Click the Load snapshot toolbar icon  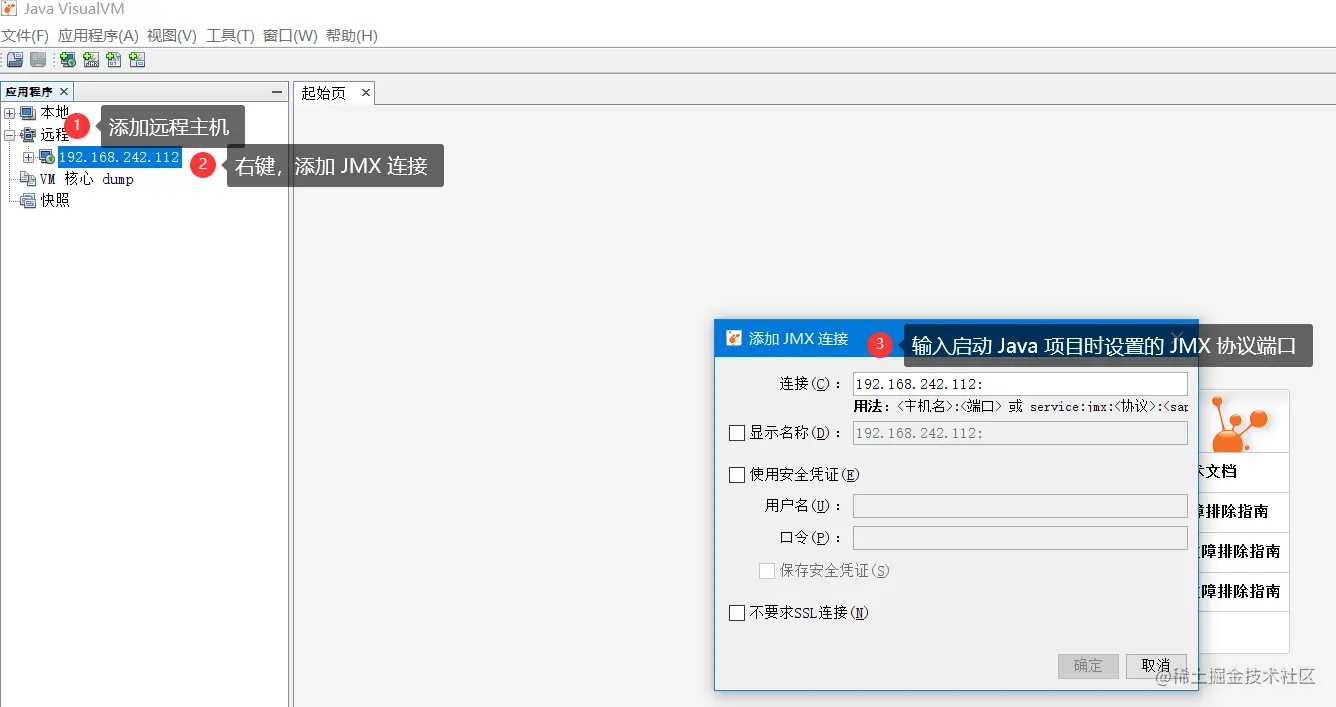pos(14,60)
